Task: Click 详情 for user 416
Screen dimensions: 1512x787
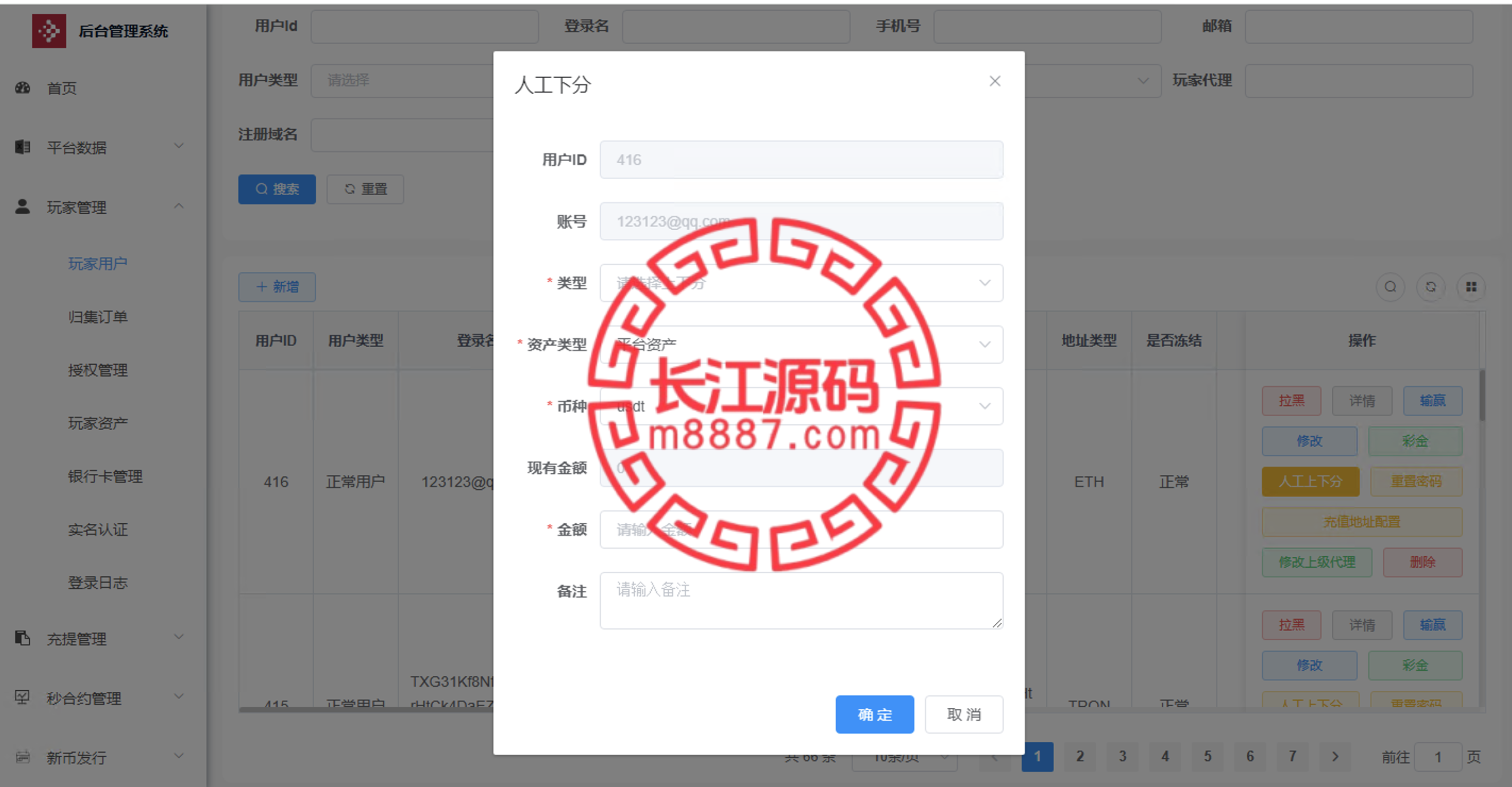Action: click(x=1362, y=401)
